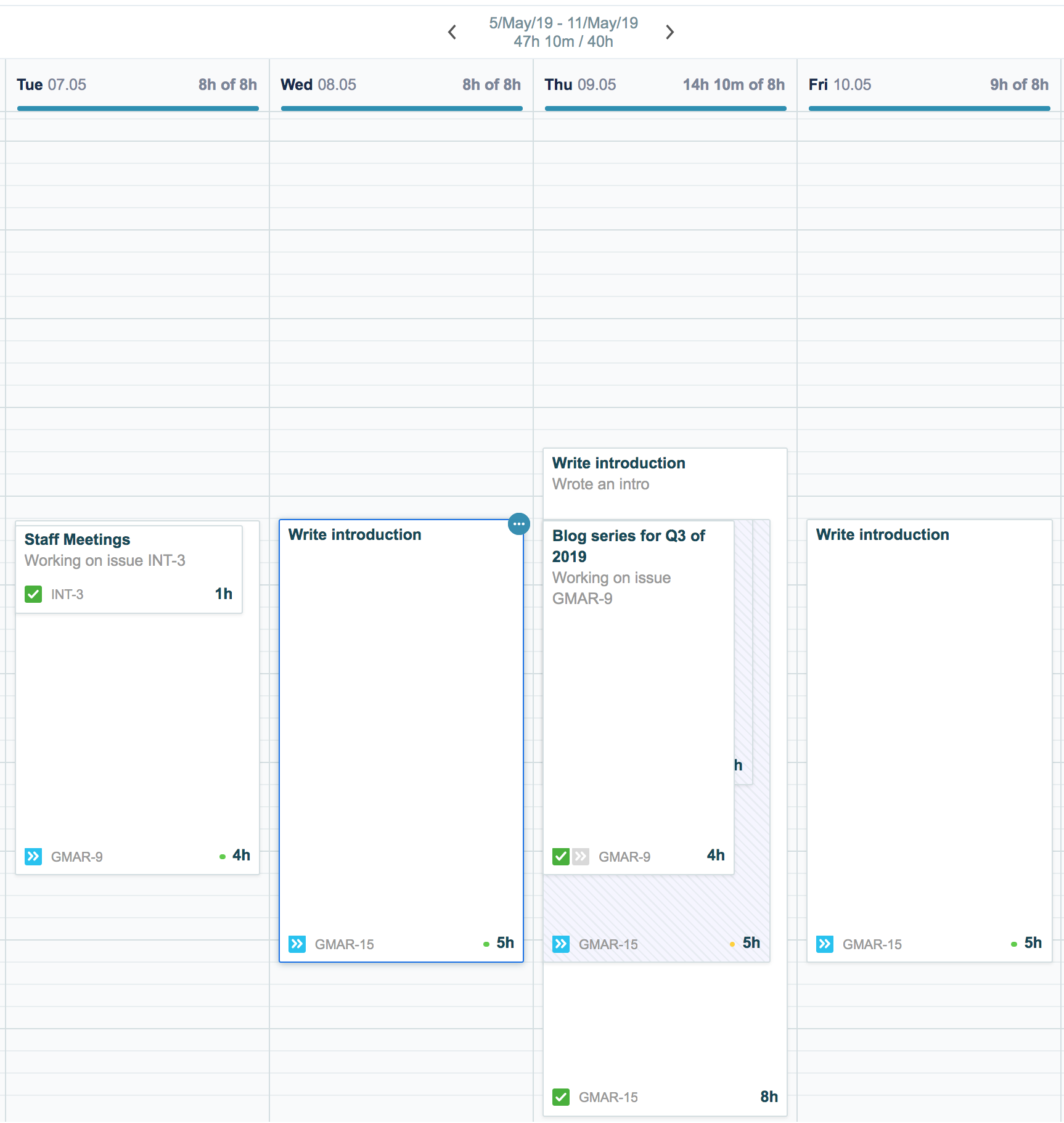Toggle the completed checkmark on the INT-3 worklog

pos(33,594)
